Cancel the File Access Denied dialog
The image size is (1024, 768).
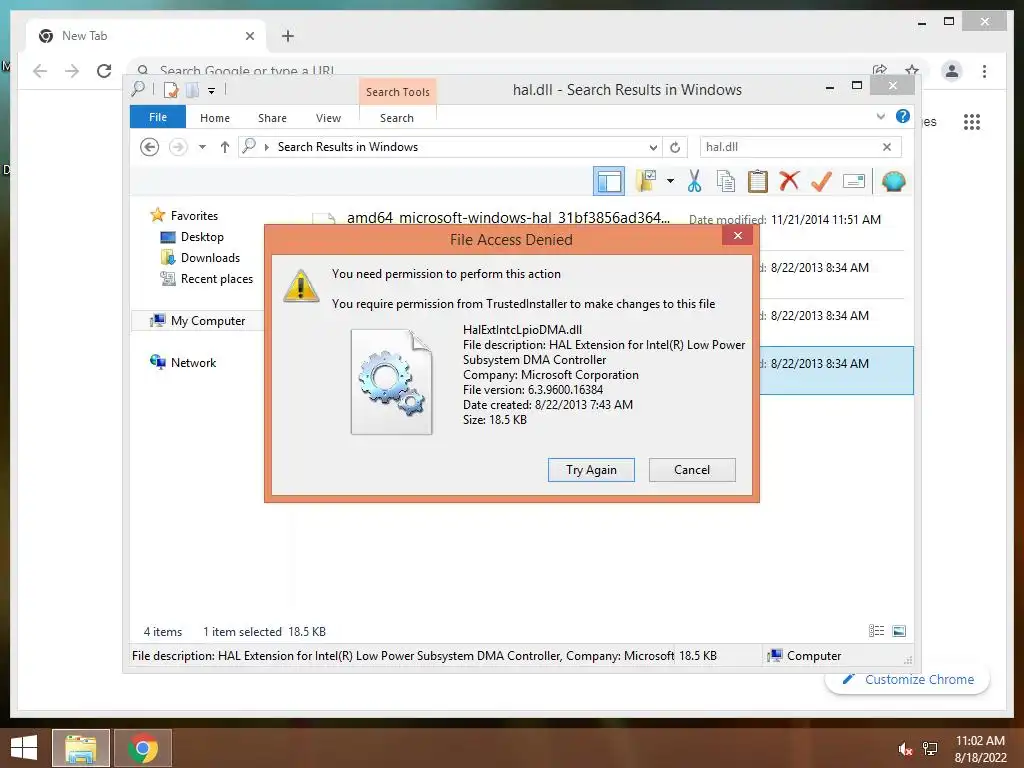pyautogui.click(x=692, y=470)
